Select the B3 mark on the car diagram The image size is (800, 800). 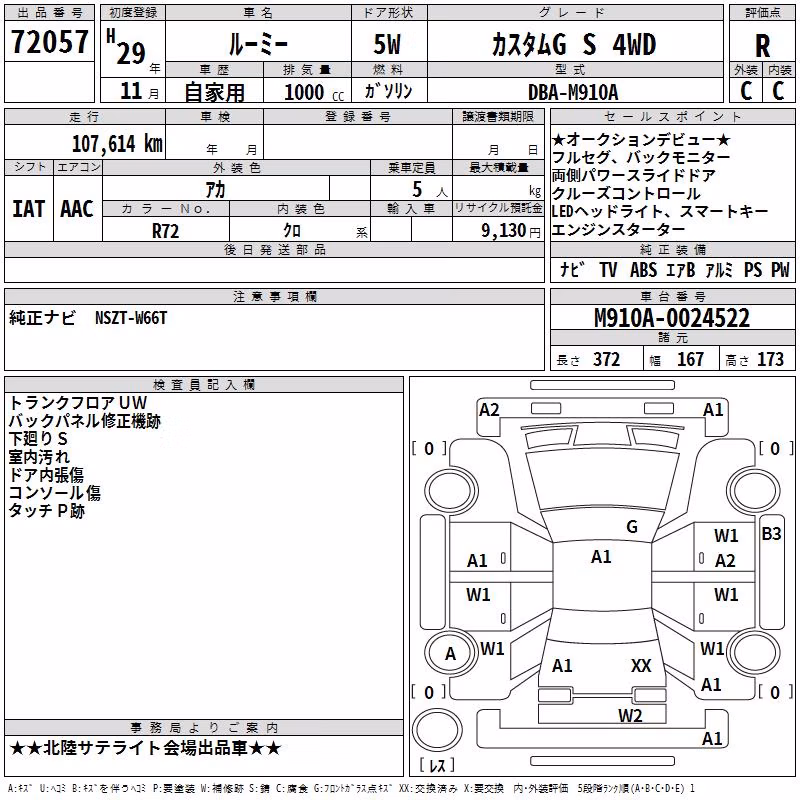pyautogui.click(x=771, y=534)
